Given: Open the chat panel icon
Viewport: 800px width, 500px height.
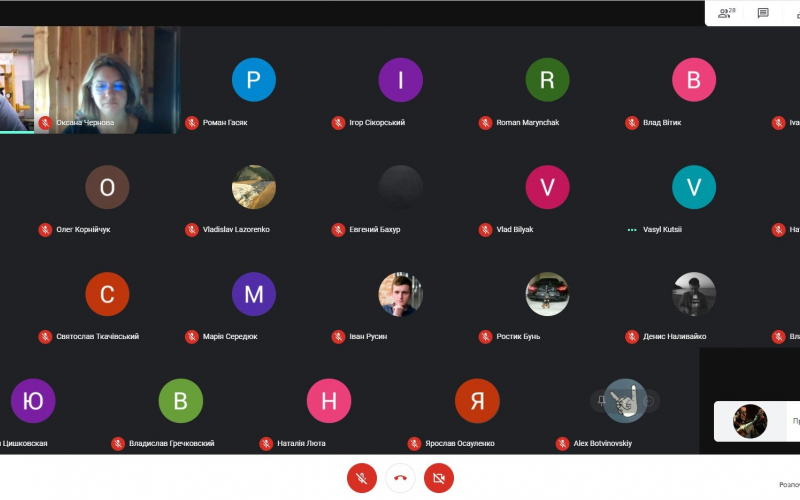Looking at the screenshot, I should pos(763,13).
